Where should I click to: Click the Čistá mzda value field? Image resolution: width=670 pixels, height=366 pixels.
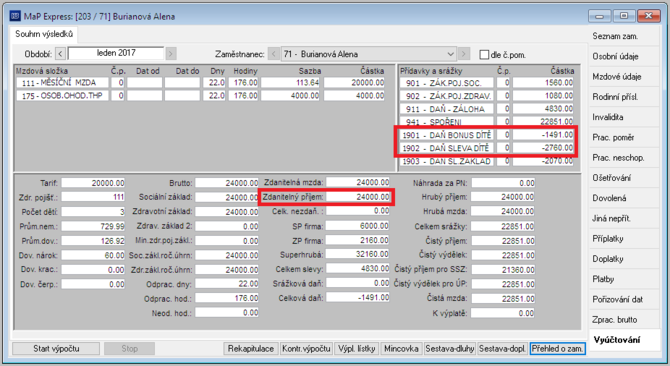pyautogui.click(x=503, y=299)
